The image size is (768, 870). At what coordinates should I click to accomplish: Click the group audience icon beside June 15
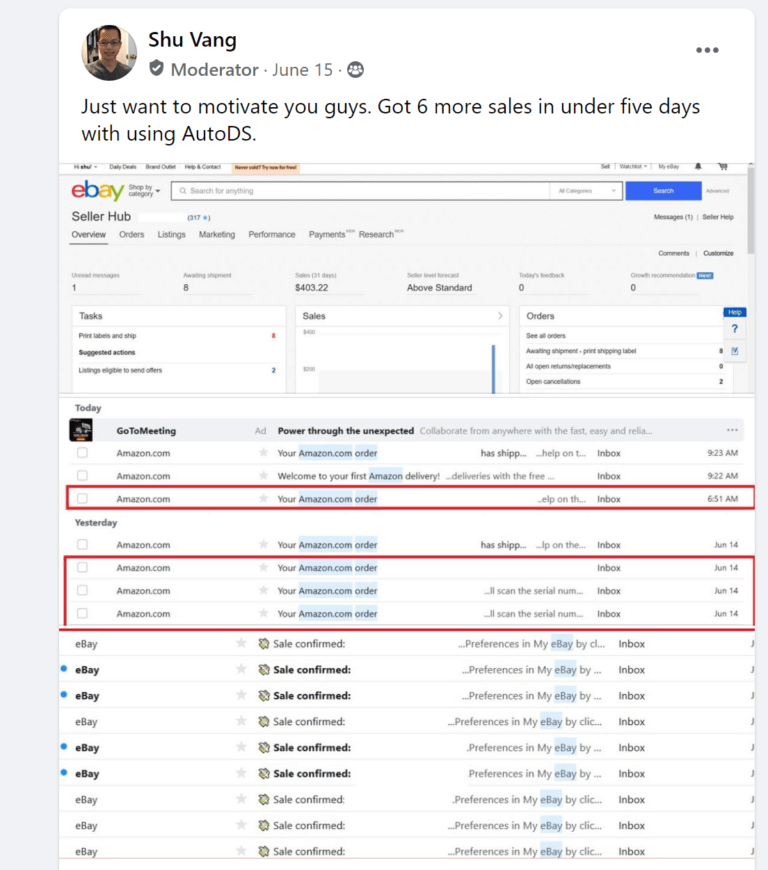(356, 69)
